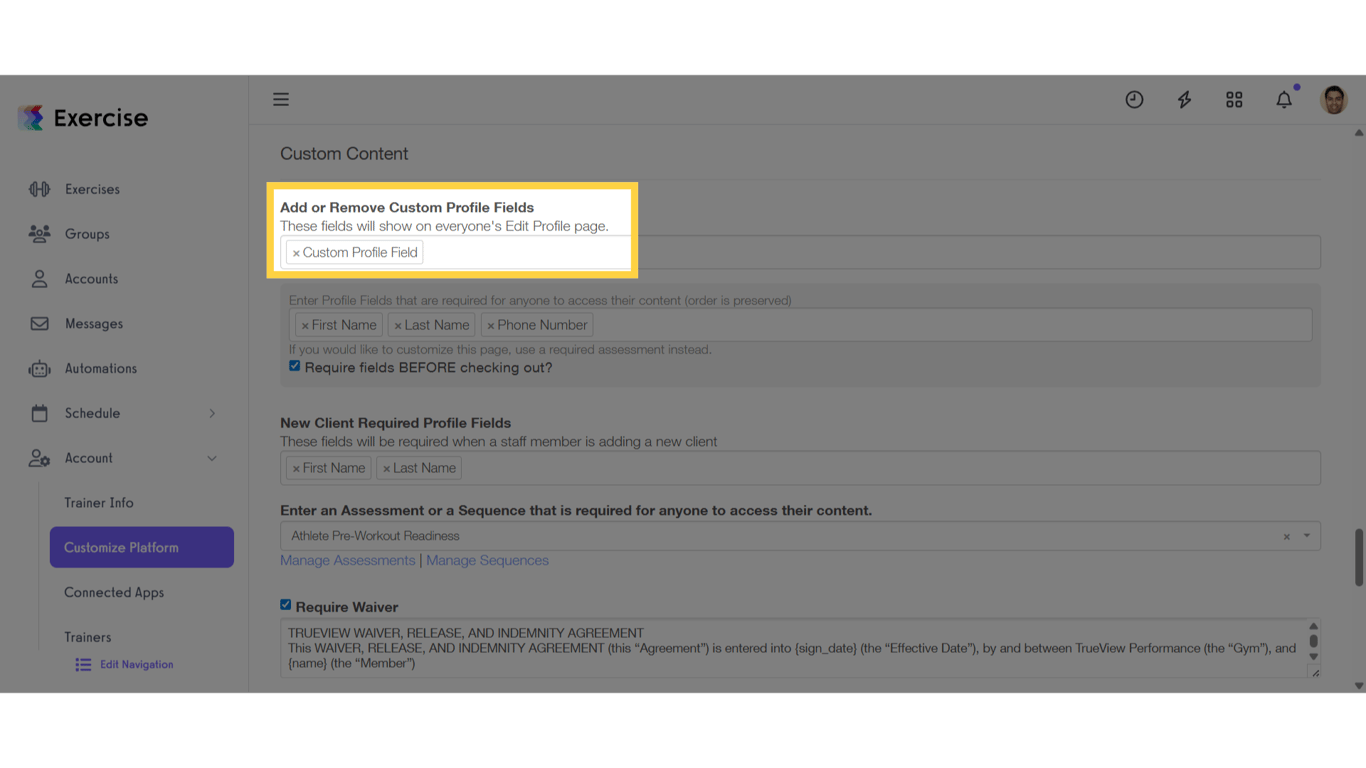Click the Exercise logo icon
This screenshot has height=768, width=1366.
30,117
